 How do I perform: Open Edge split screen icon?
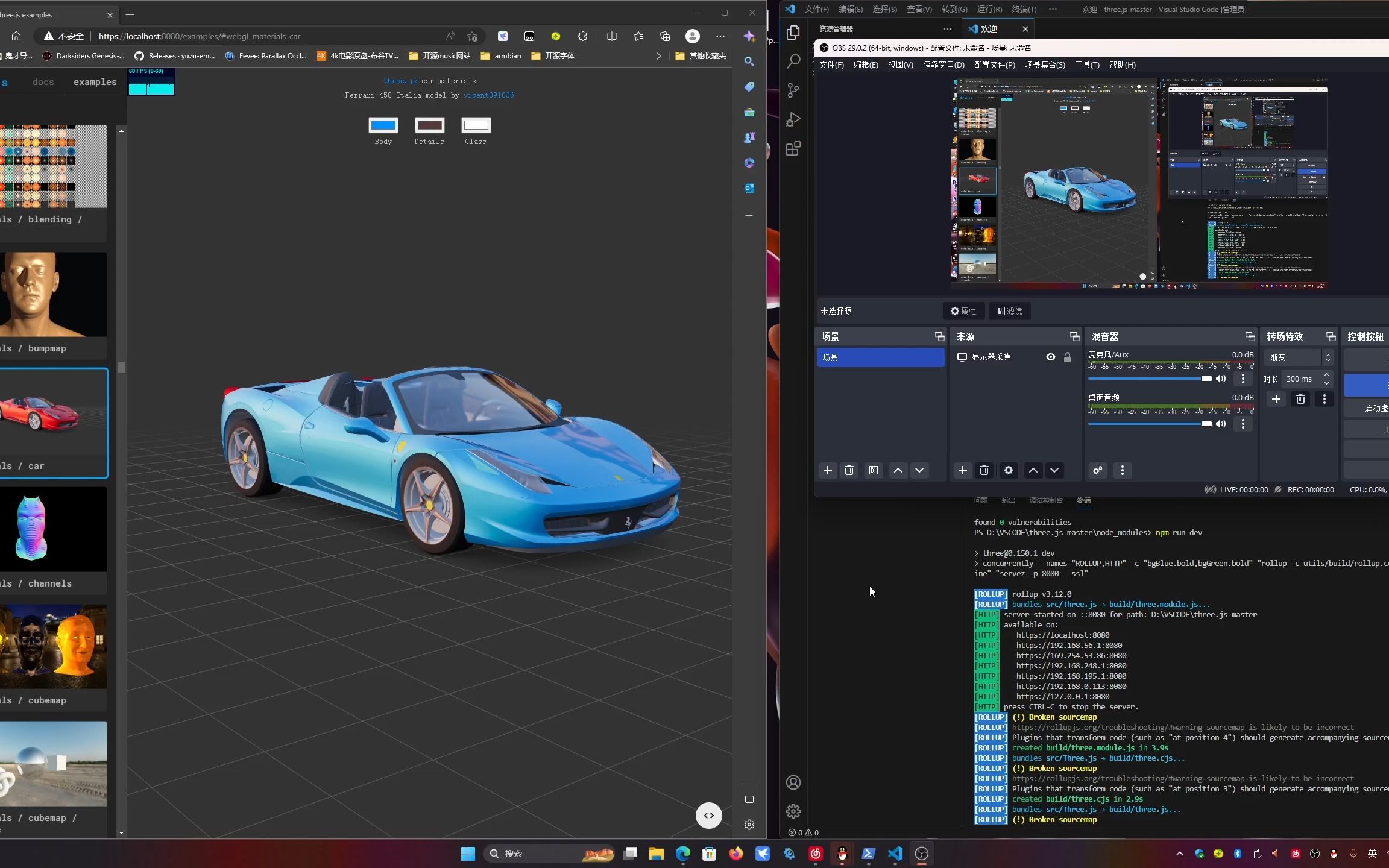coord(612,36)
